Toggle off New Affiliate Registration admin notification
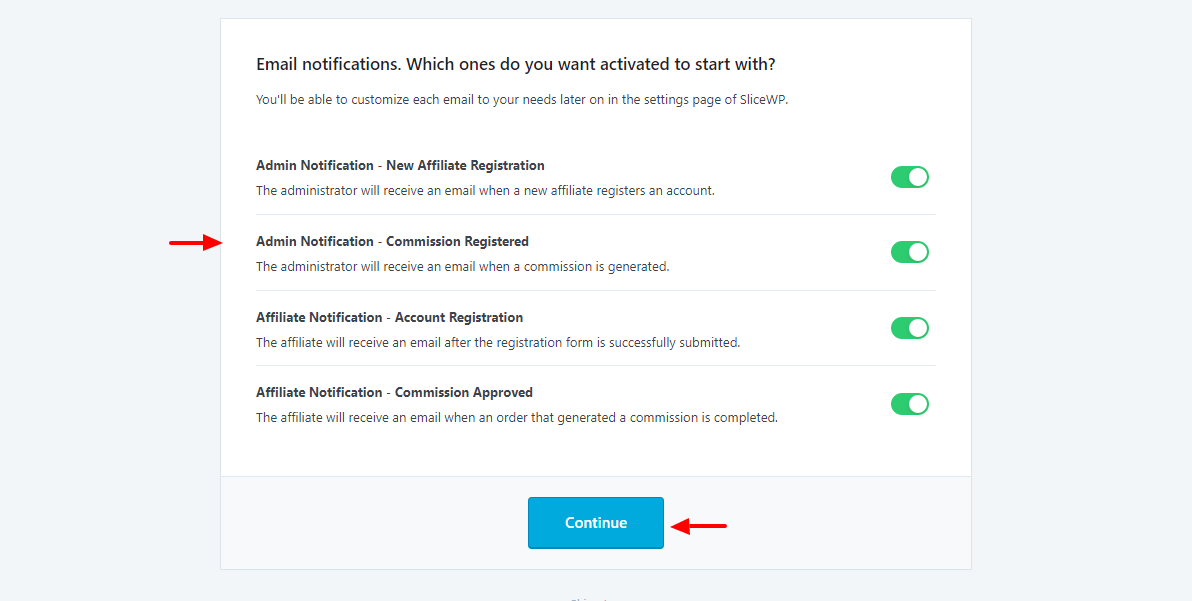The height and width of the screenshot is (601, 1192). coord(909,177)
